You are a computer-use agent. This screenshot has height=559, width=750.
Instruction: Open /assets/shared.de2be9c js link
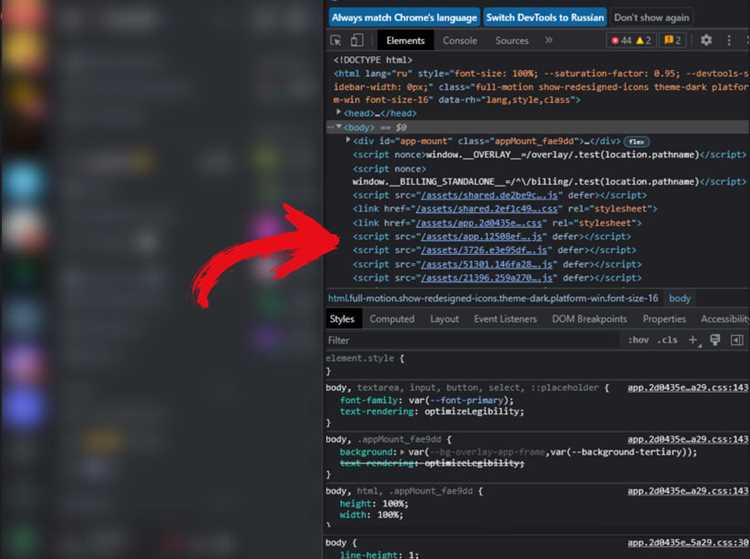pos(489,196)
